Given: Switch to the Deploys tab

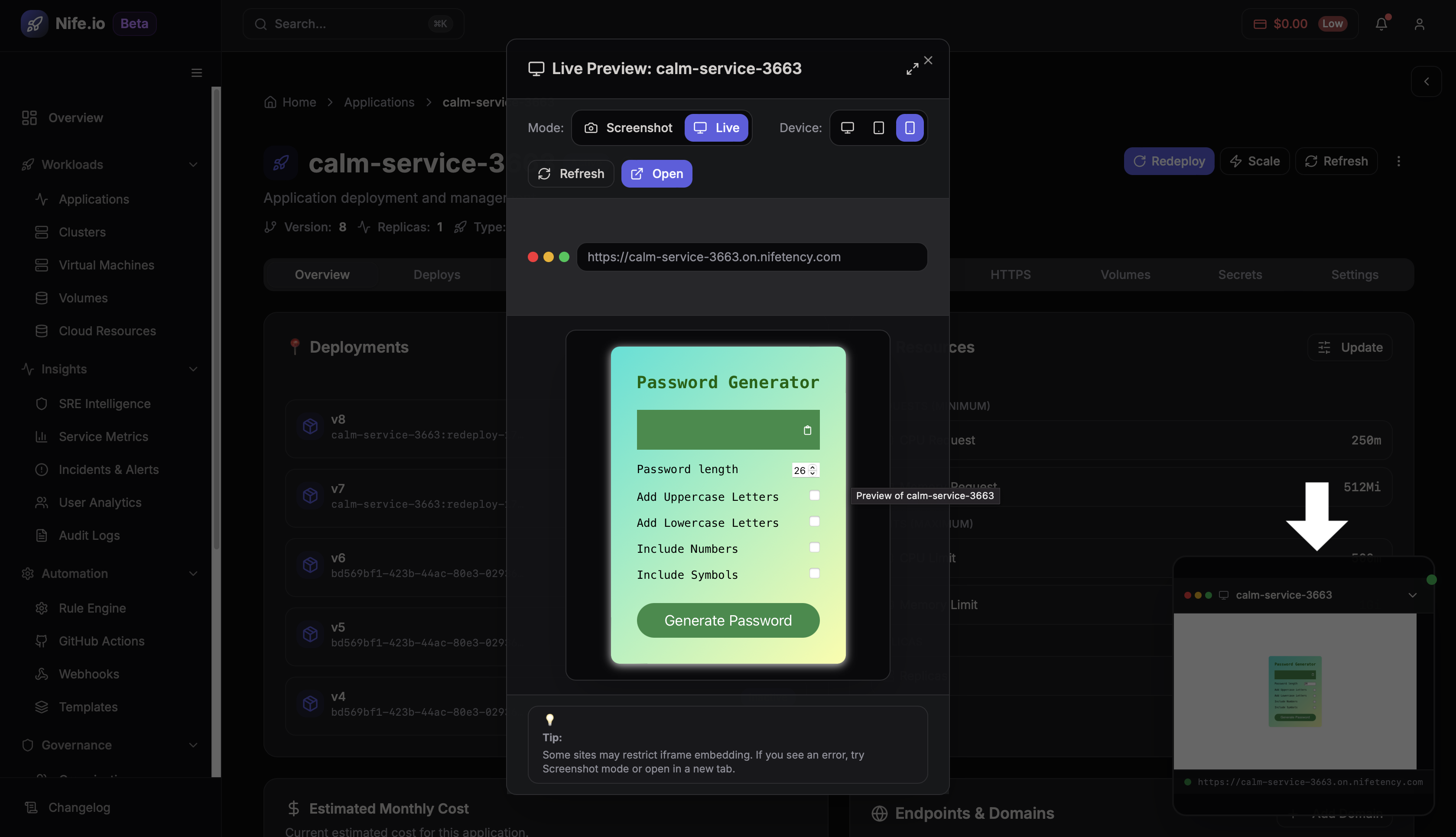Looking at the screenshot, I should pyautogui.click(x=436, y=274).
